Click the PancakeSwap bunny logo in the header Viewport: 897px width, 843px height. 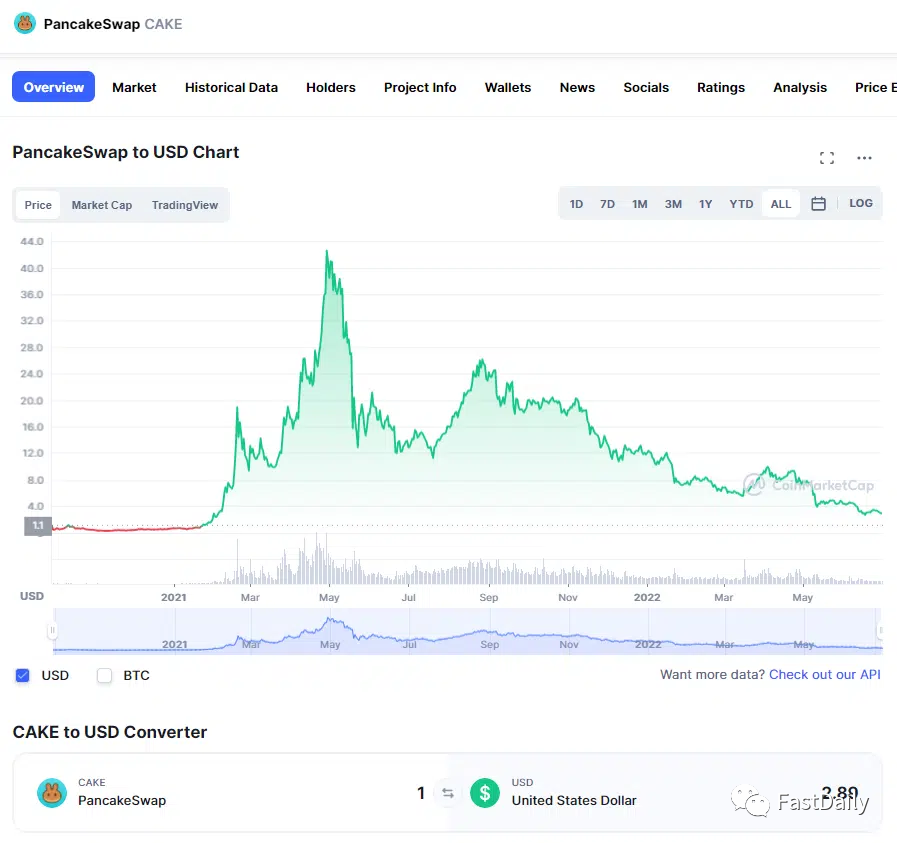25,23
